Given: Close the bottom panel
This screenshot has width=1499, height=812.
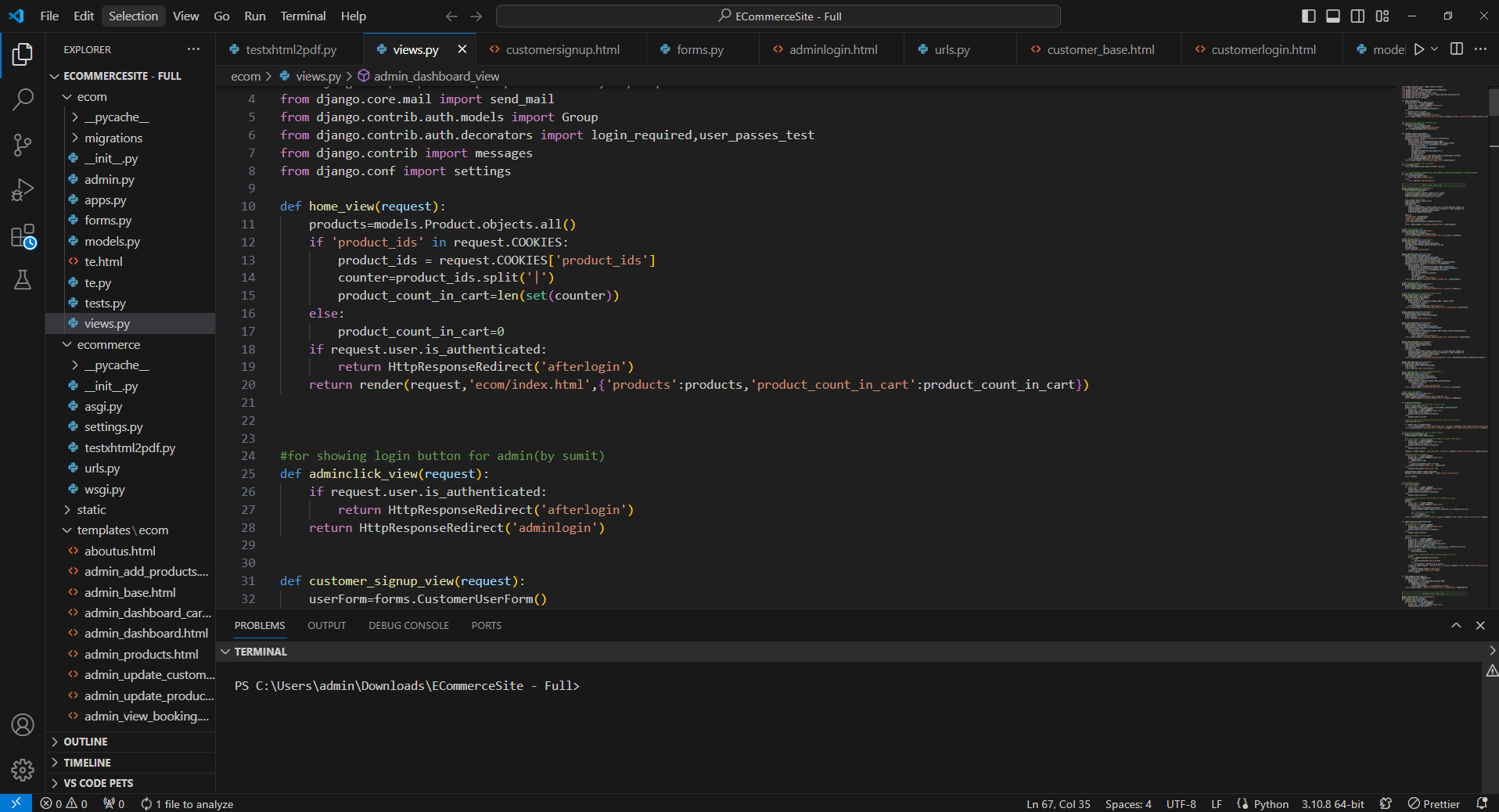Looking at the screenshot, I should pyautogui.click(x=1480, y=625).
